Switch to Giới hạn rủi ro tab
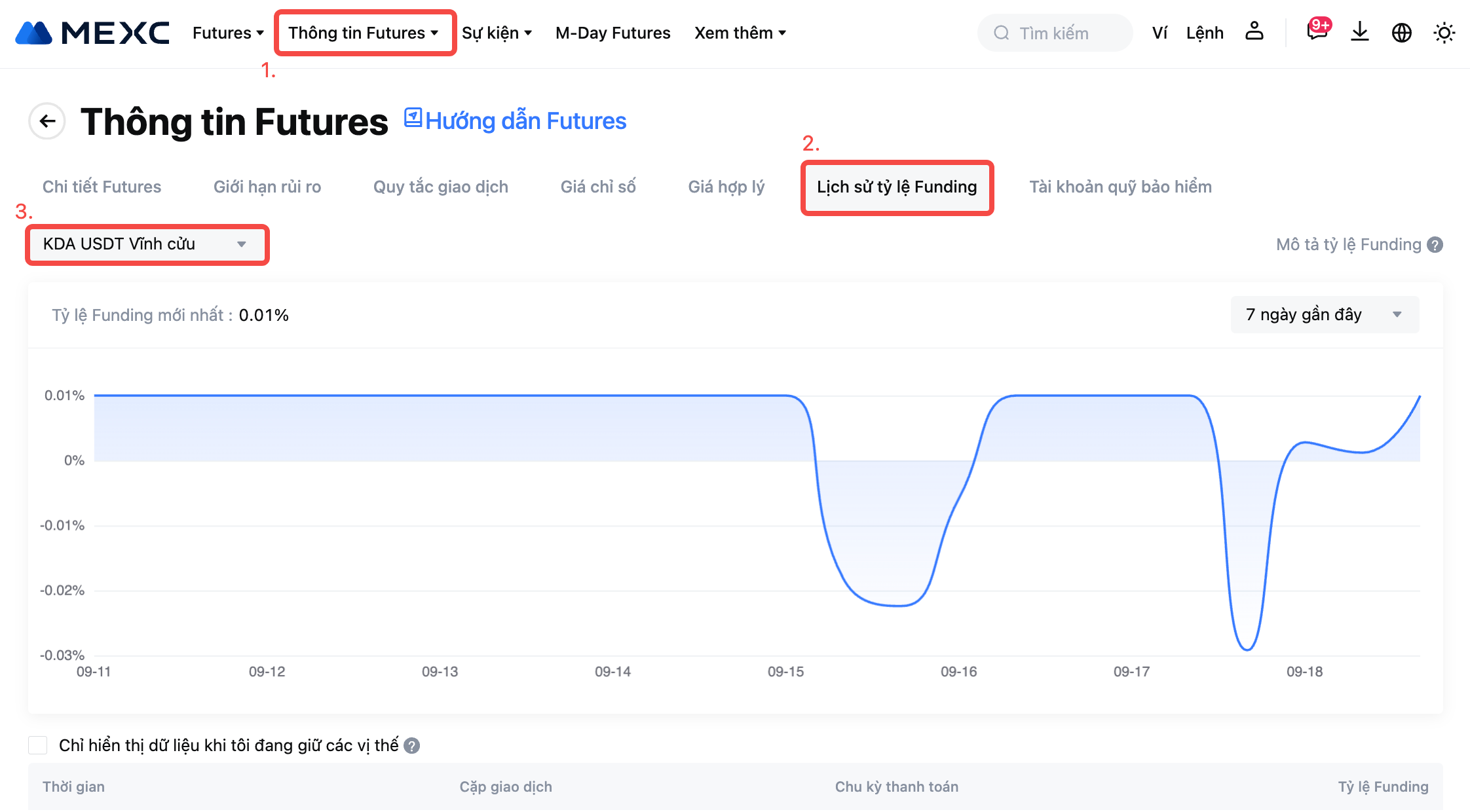Screen dimensions: 1470x812 tap(267, 187)
